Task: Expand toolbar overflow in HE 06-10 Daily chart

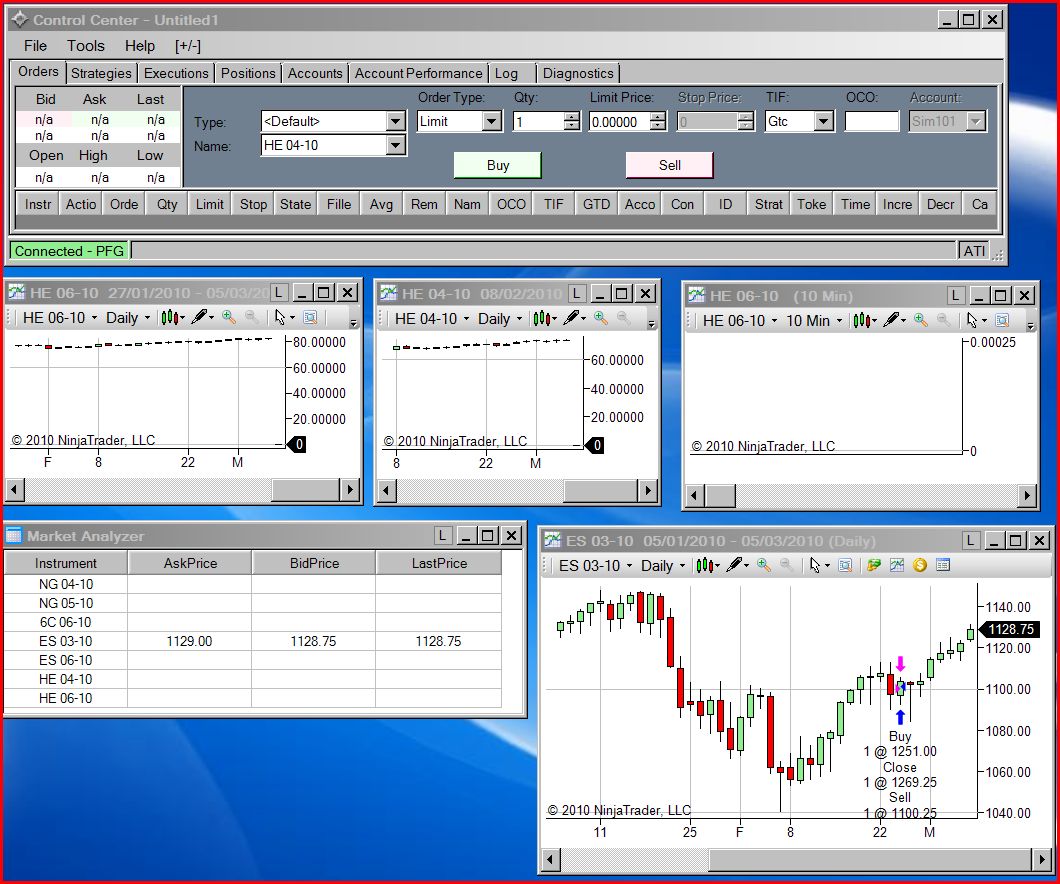Action: (x=353, y=323)
